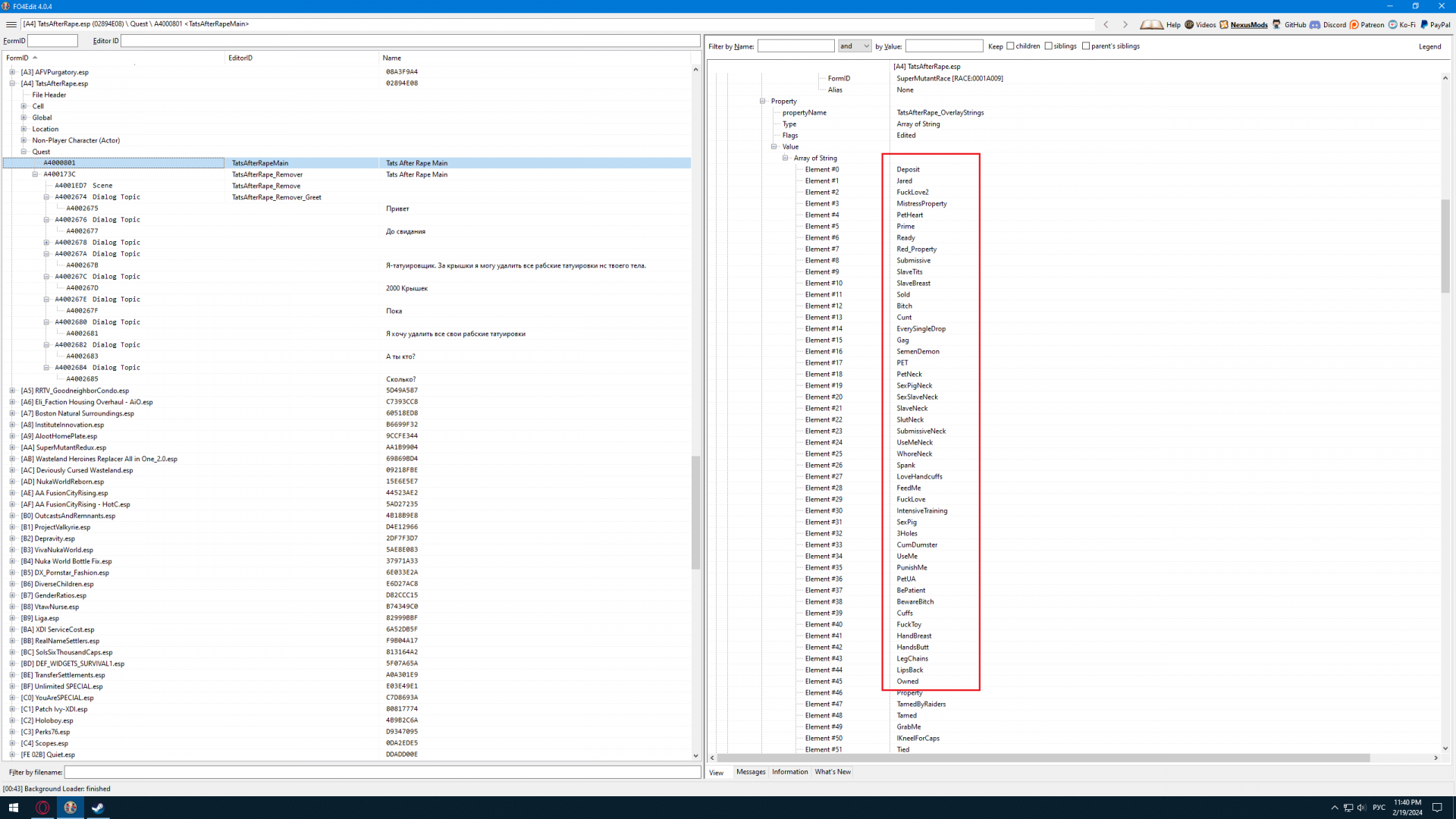This screenshot has height=819, width=1456.
Task: Navigate back with left arrow
Action: [x=1106, y=24]
